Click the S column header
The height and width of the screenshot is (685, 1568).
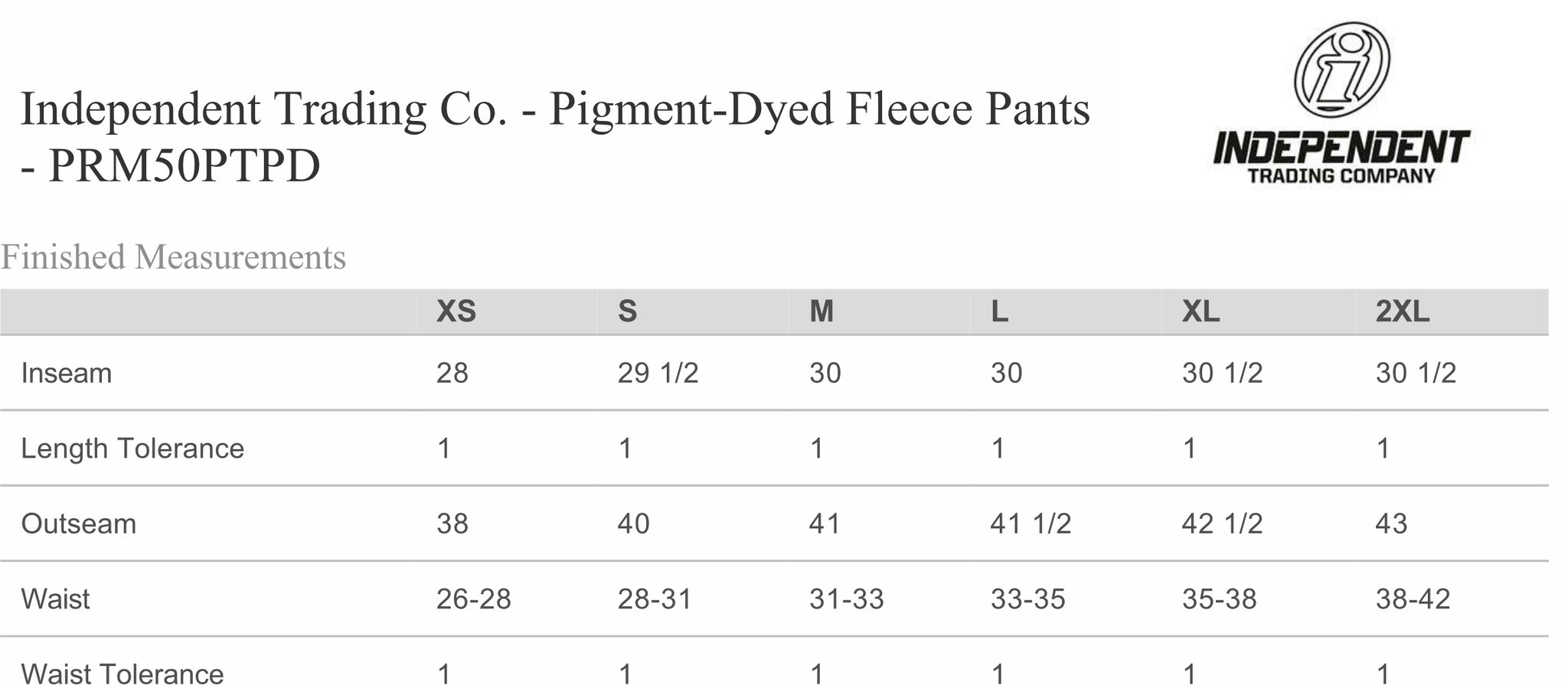628,312
